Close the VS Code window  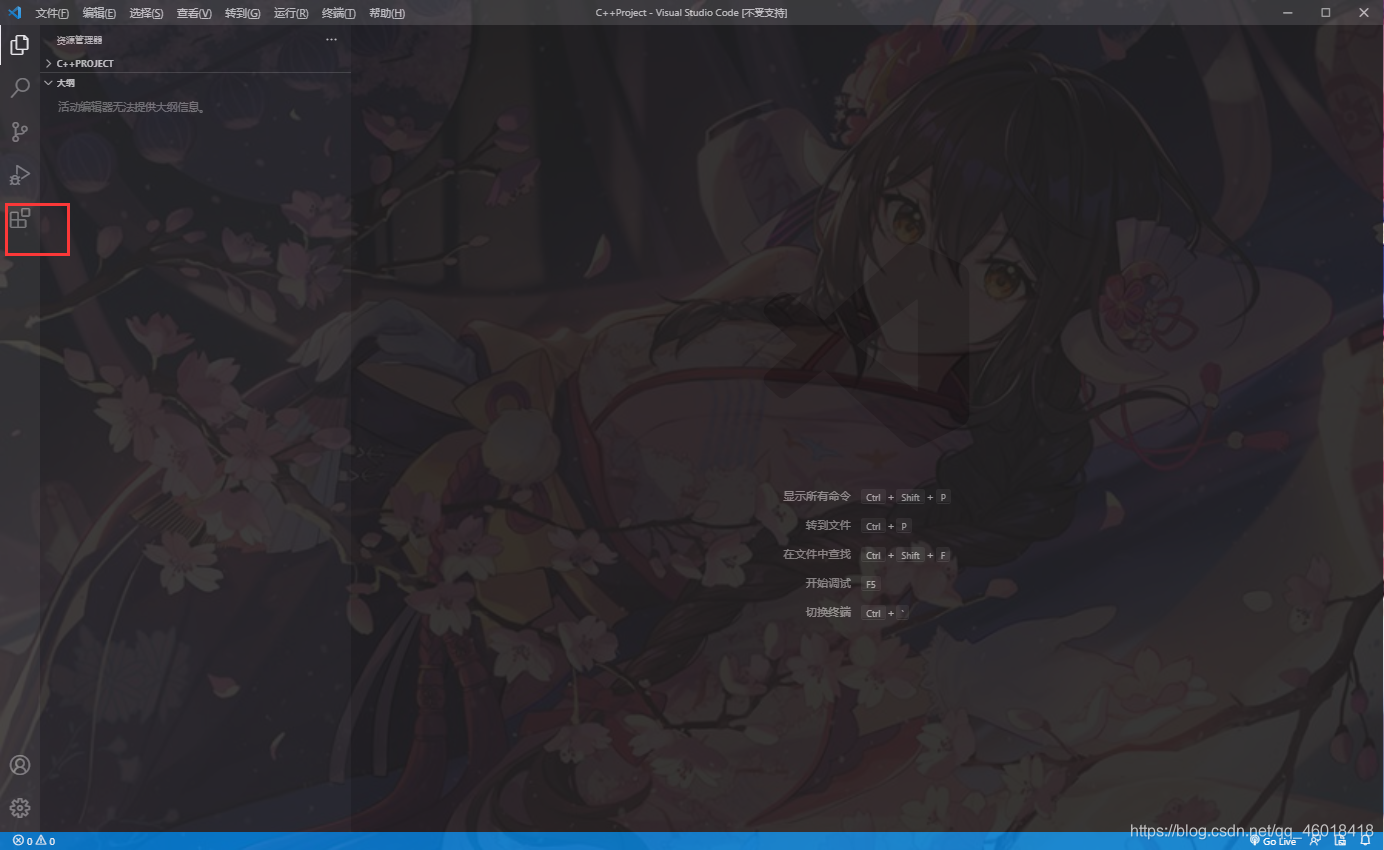1363,13
